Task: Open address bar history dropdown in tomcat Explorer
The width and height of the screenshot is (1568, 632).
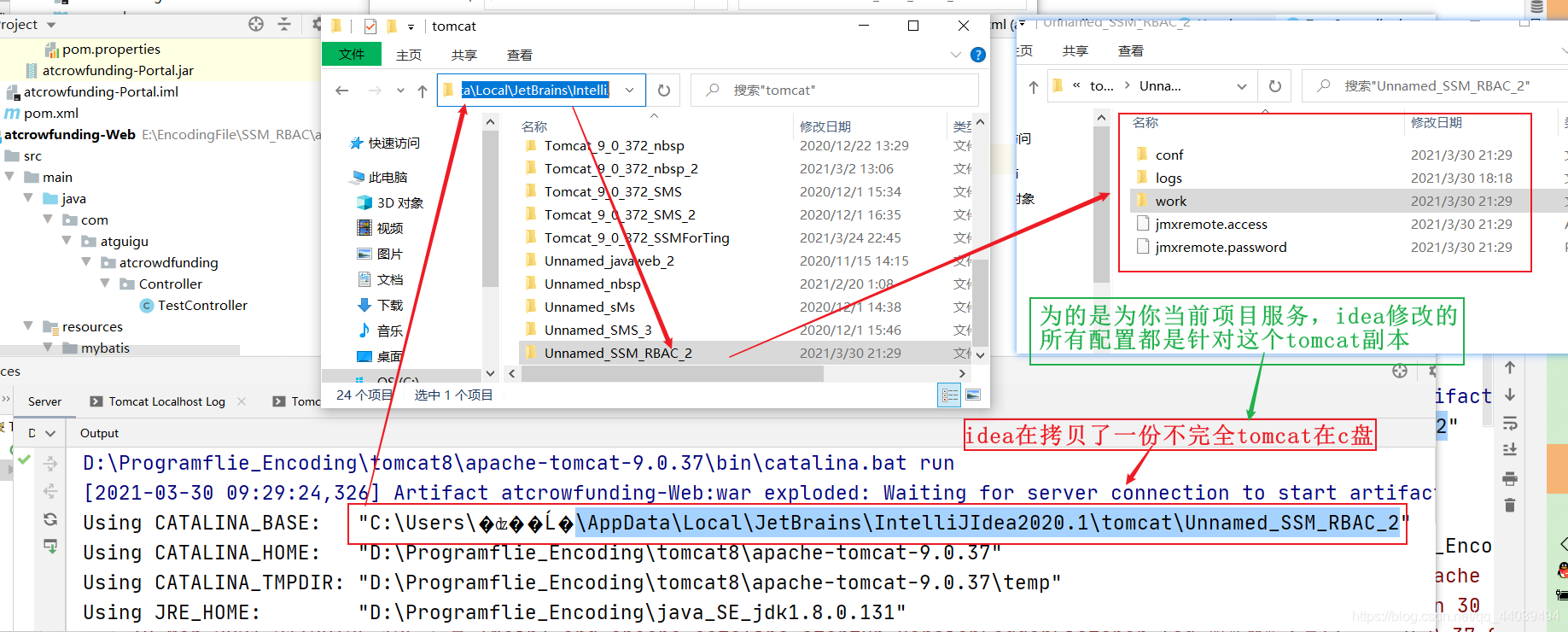Action: click(630, 90)
